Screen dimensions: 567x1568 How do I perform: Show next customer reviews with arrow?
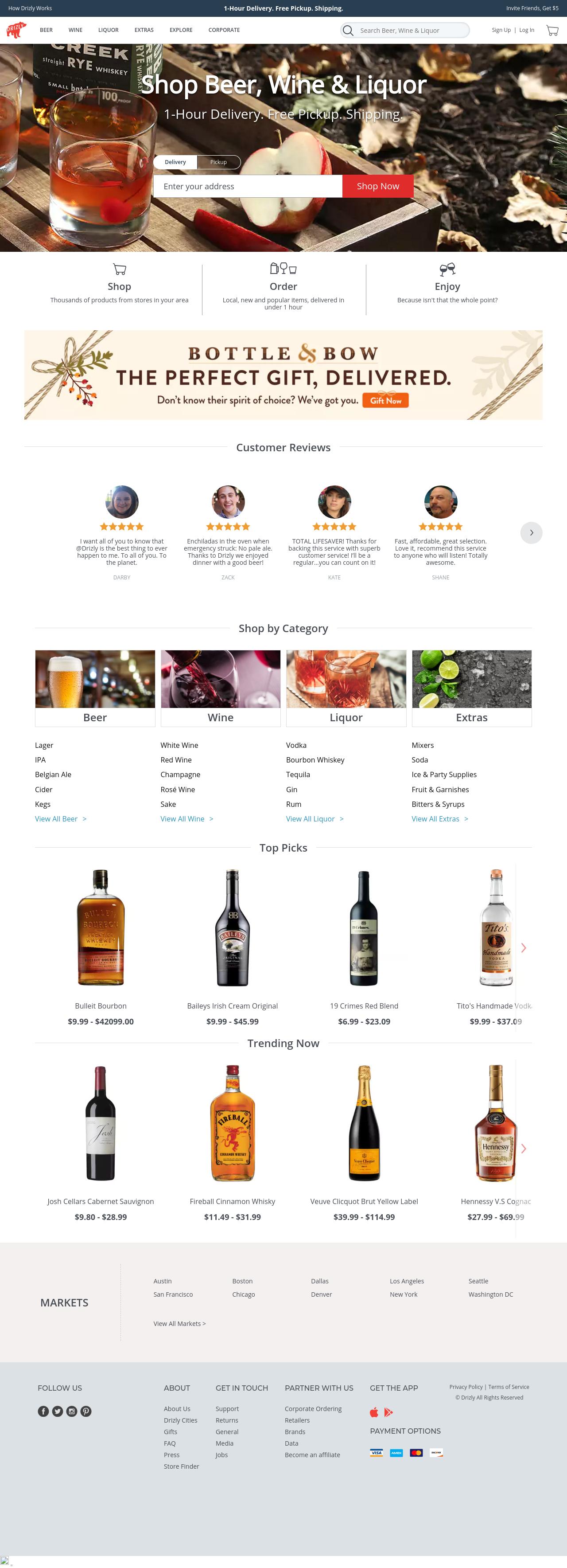coord(531,532)
